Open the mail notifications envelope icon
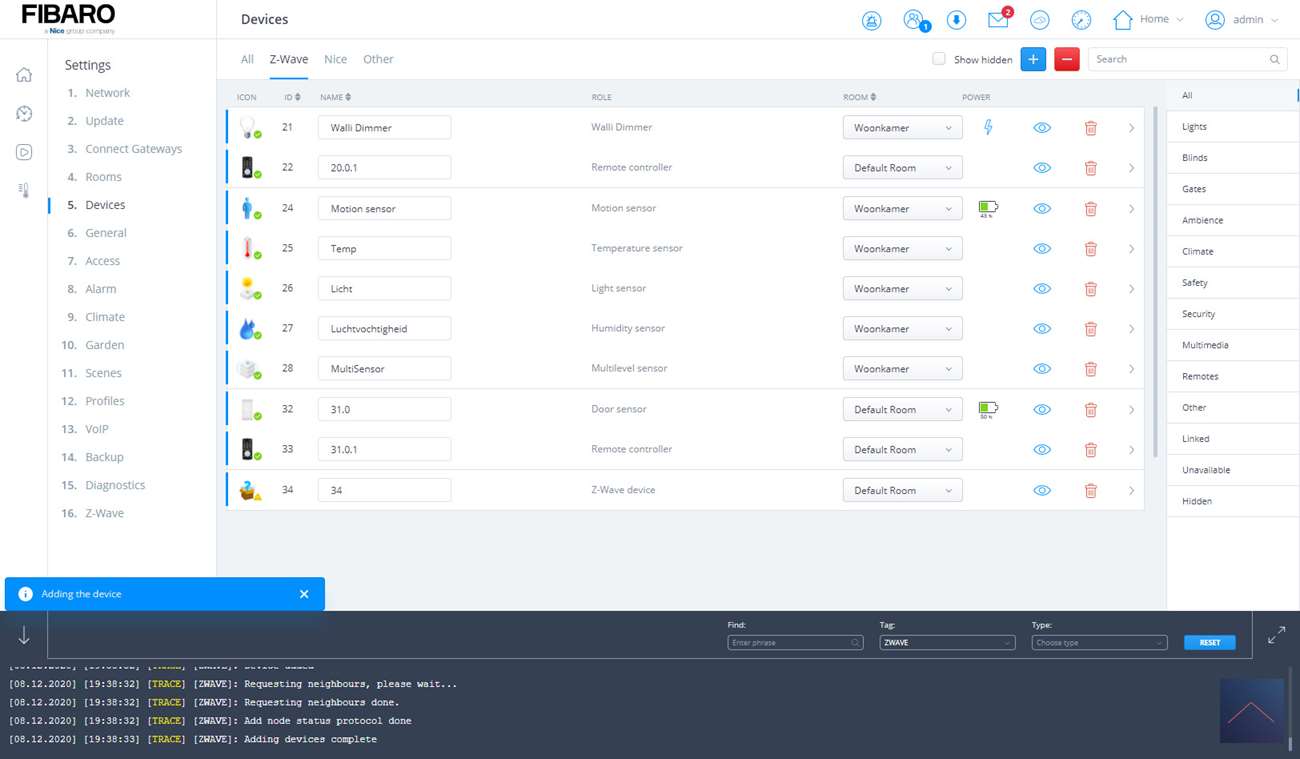The width and height of the screenshot is (1300, 759). tap(998, 19)
